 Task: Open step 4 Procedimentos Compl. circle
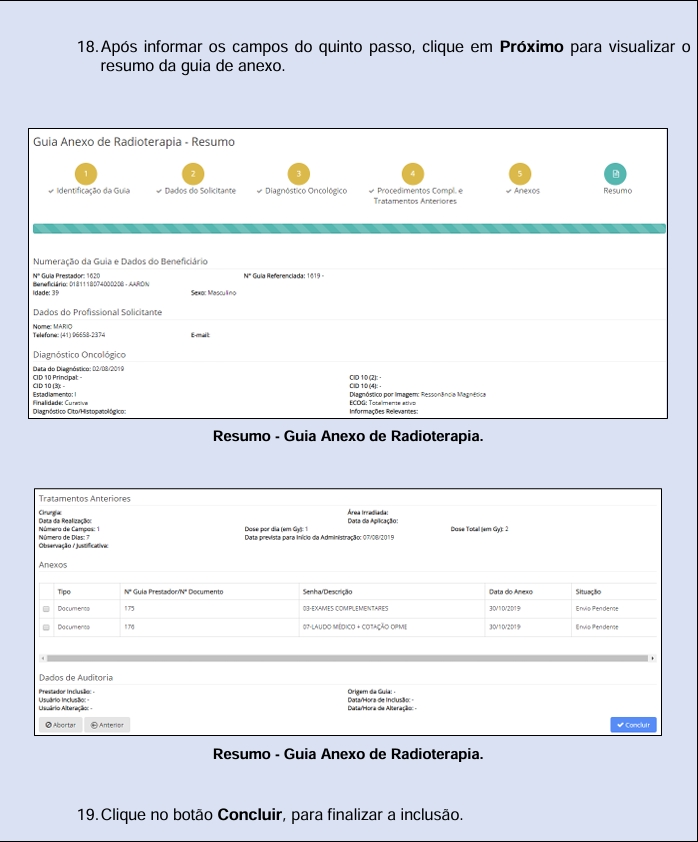tap(412, 174)
